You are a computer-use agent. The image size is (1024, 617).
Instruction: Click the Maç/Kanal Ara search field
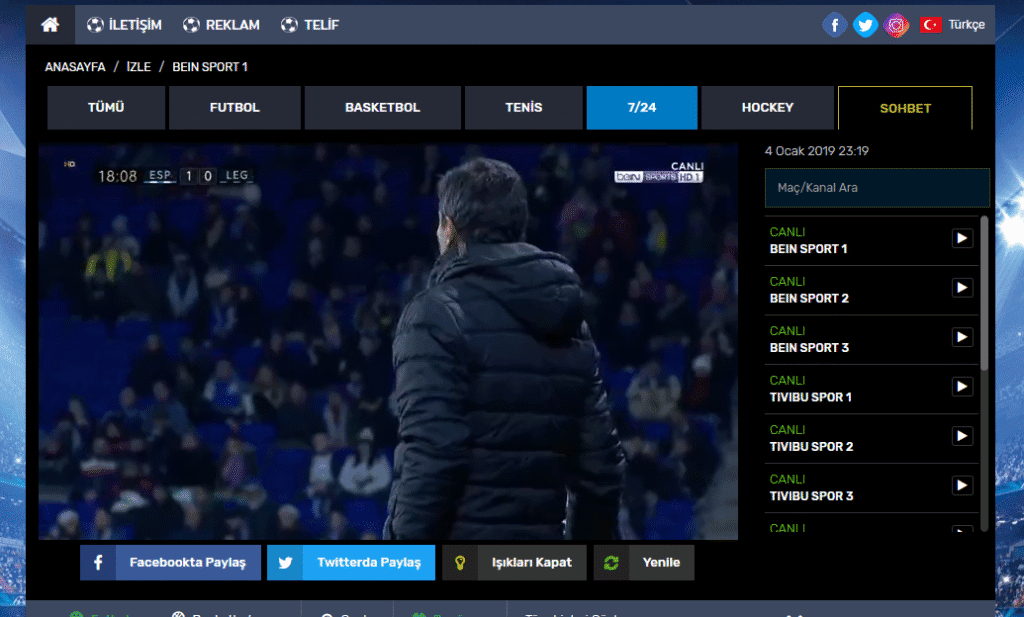[x=877, y=188]
